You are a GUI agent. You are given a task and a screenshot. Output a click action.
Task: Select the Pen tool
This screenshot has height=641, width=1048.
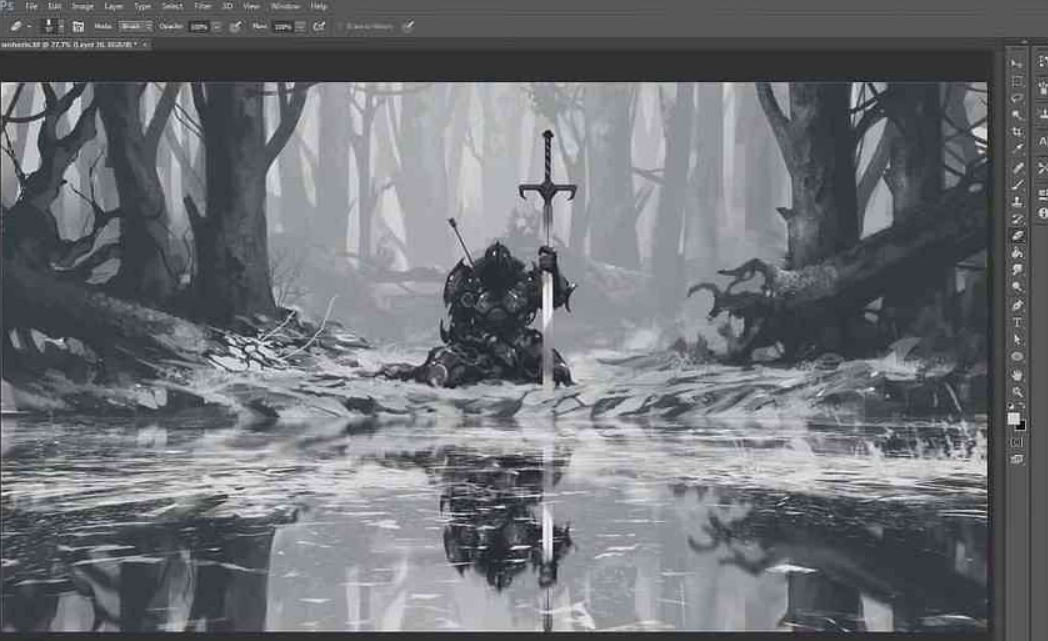point(1017,305)
